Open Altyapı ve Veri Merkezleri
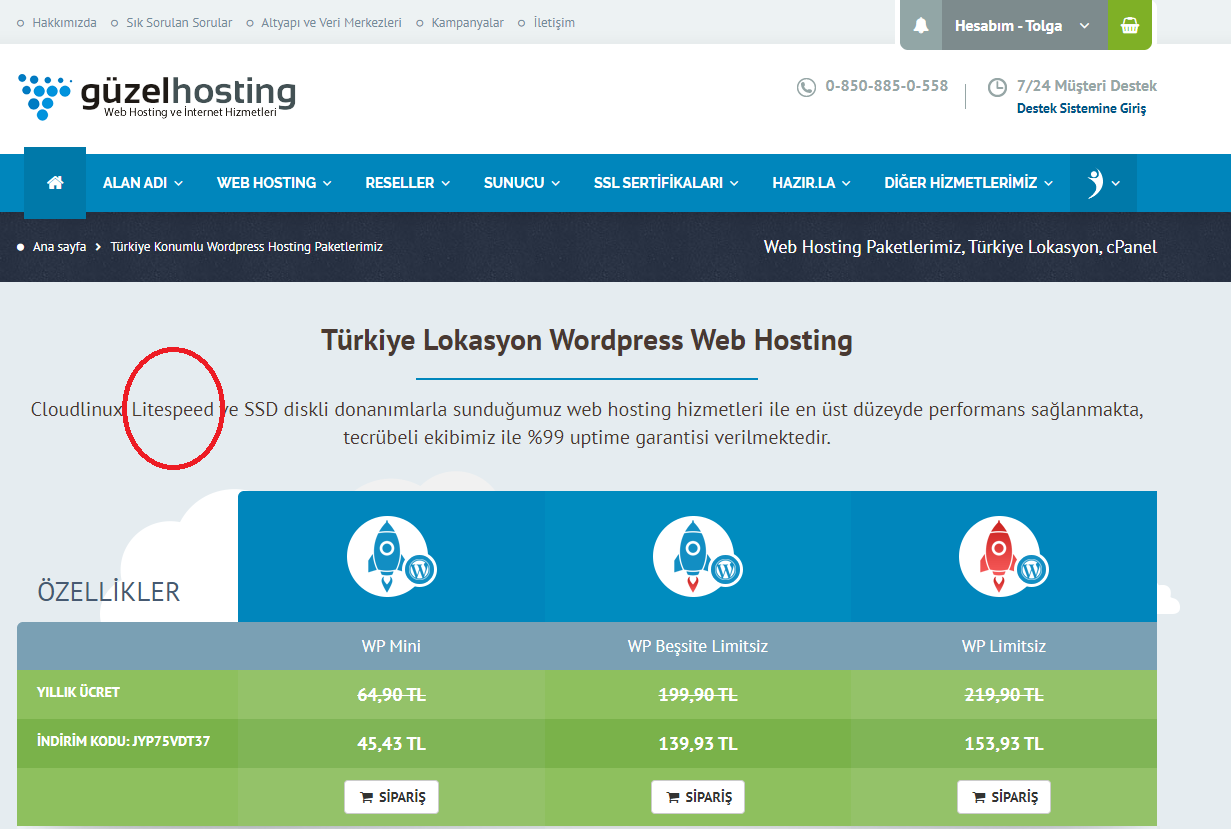This screenshot has height=829, width=1231. click(x=331, y=22)
